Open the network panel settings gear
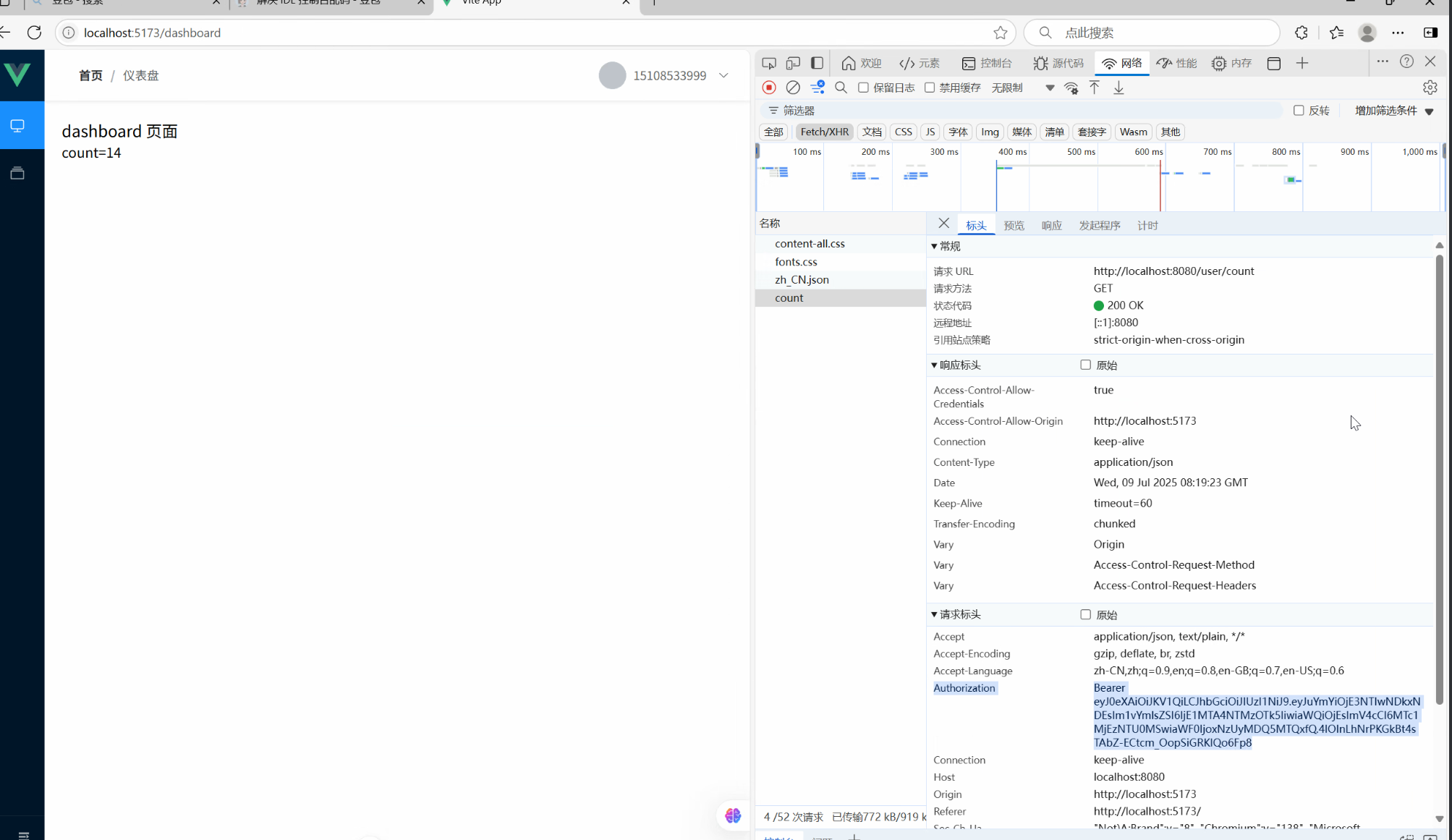The image size is (1452, 840). 1430,88
